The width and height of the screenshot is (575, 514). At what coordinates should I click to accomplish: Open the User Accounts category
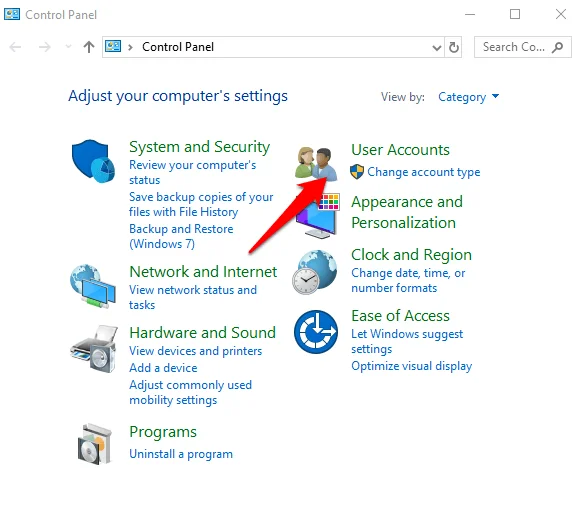pos(400,150)
